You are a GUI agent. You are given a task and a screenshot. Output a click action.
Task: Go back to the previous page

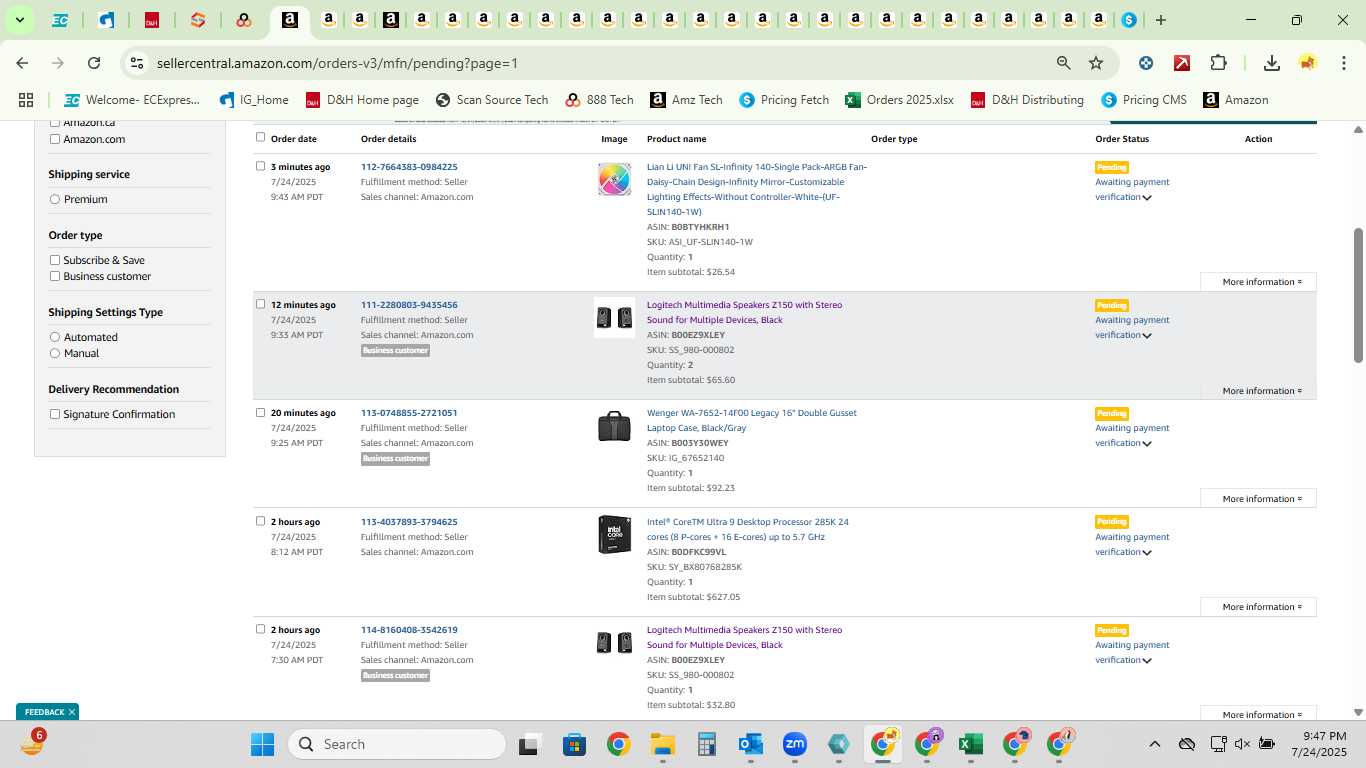point(22,63)
